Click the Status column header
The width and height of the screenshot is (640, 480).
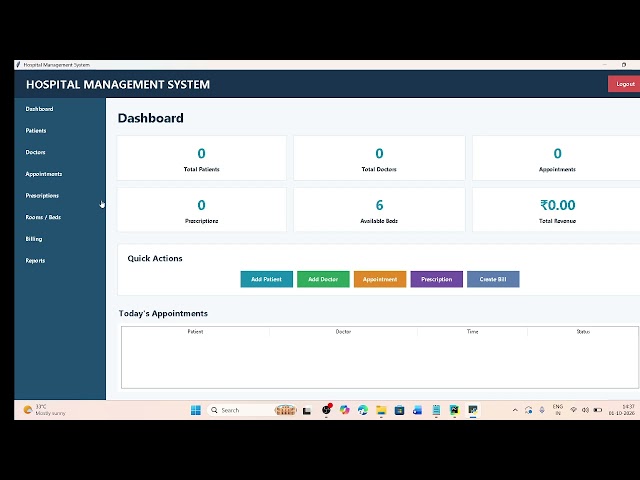pyautogui.click(x=583, y=331)
